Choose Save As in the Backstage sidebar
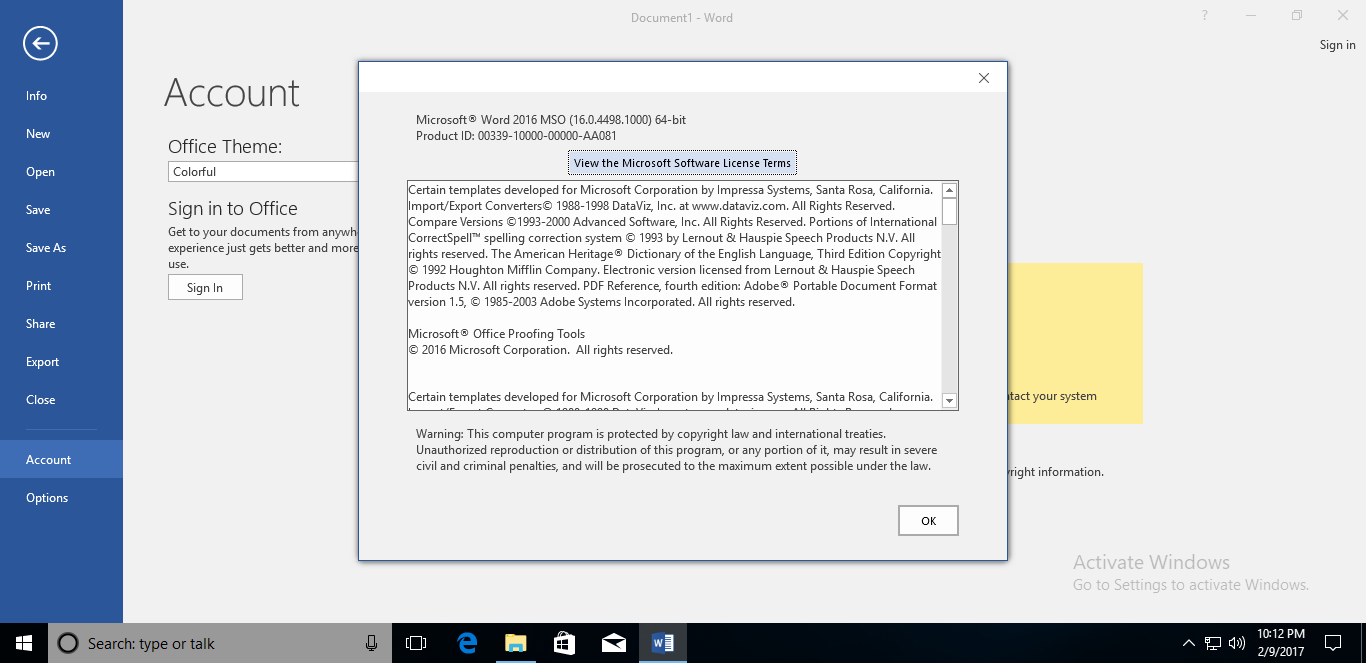The width and height of the screenshot is (1366, 663). 61,248
